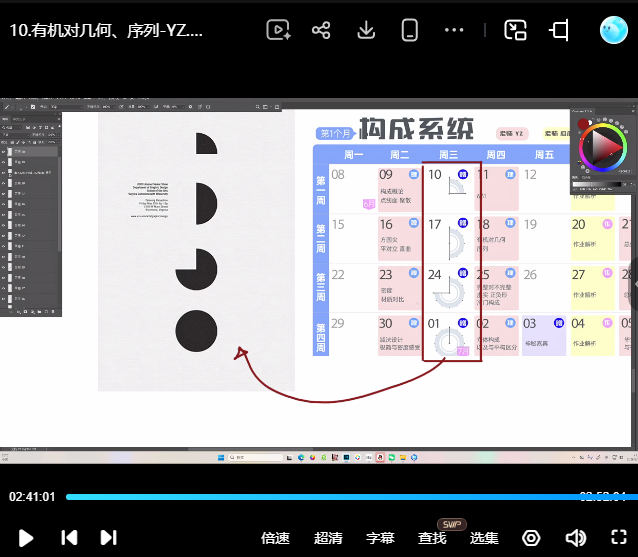Select the brush tool icon in Photoshop options bar
The height and width of the screenshot is (557, 638).
[7, 107]
